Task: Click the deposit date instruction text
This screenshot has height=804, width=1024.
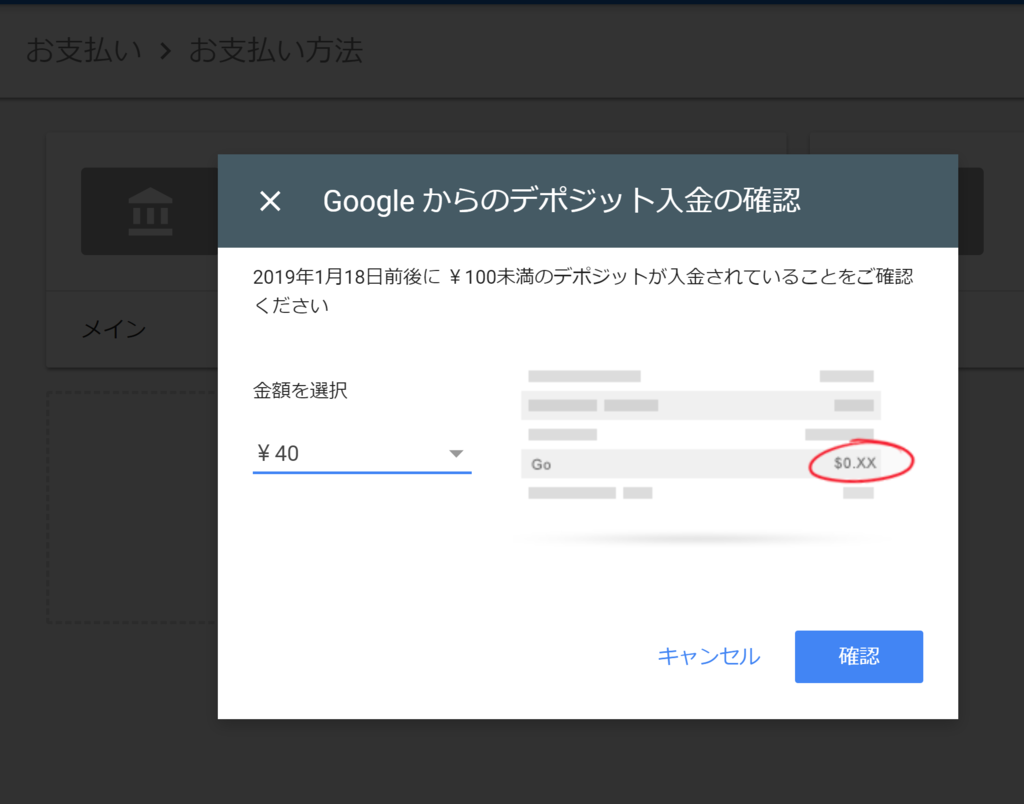Action: click(x=583, y=291)
